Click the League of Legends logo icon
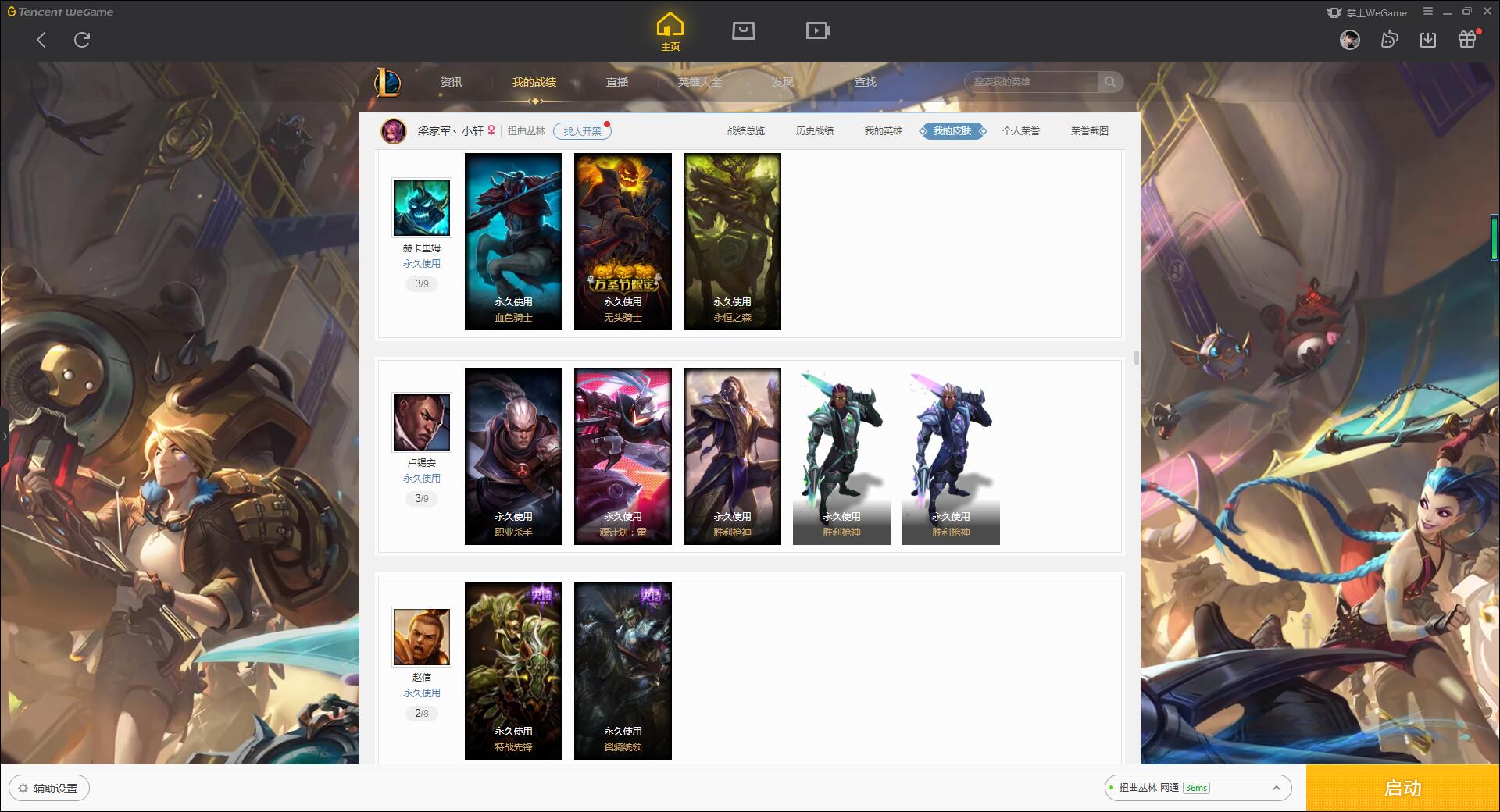Image resolution: width=1500 pixels, height=812 pixels. click(x=387, y=82)
